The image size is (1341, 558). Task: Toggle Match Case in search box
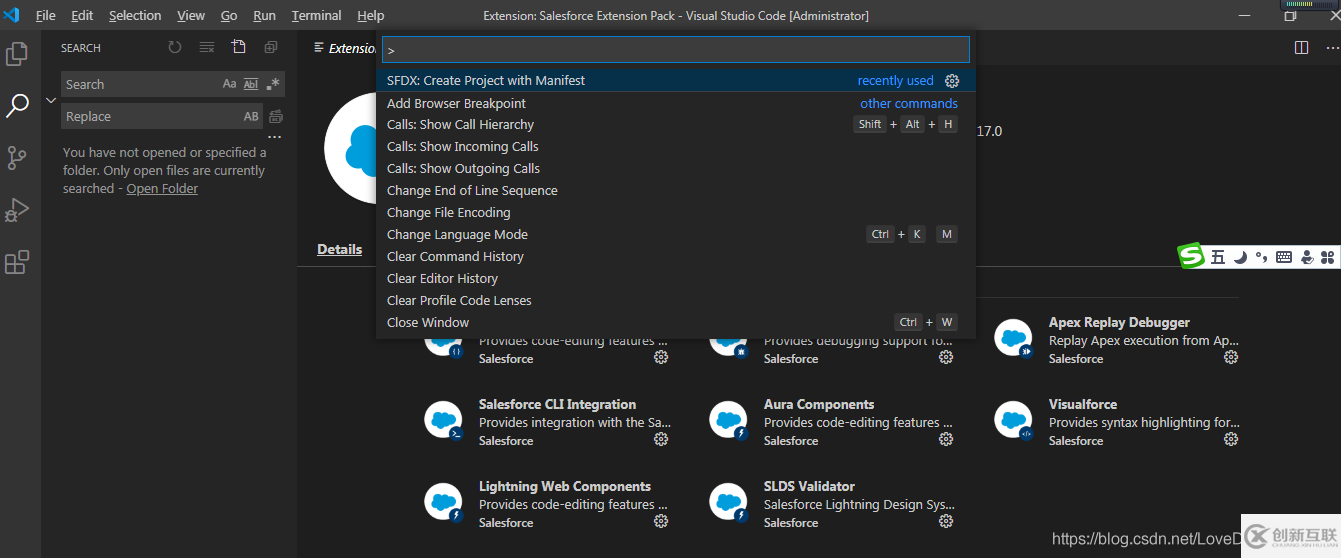point(230,84)
